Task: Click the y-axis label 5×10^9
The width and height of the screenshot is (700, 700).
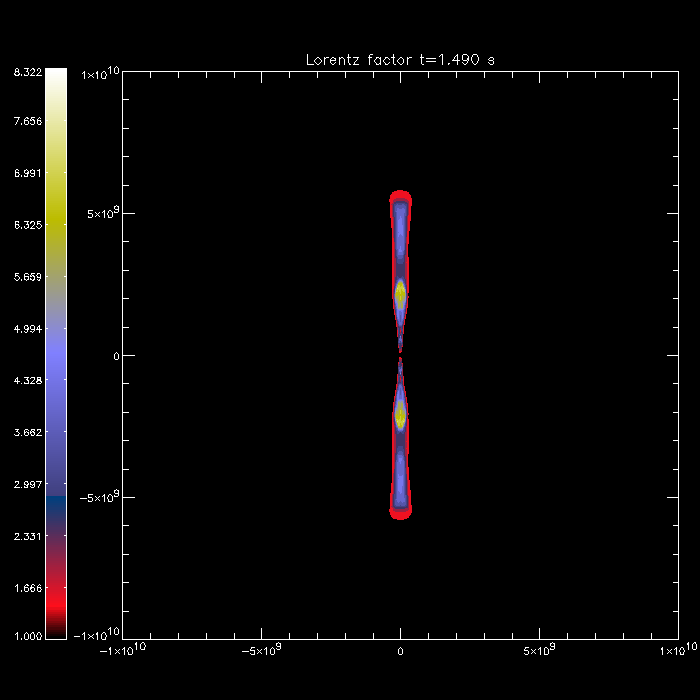Action: point(104,213)
